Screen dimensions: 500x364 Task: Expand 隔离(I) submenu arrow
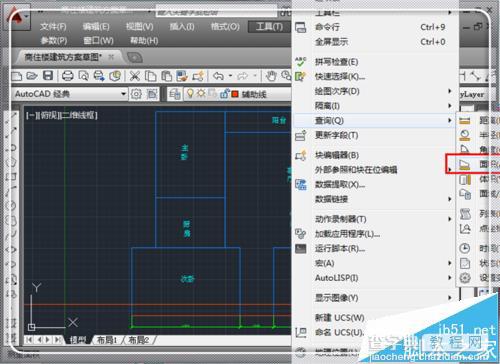(450, 106)
